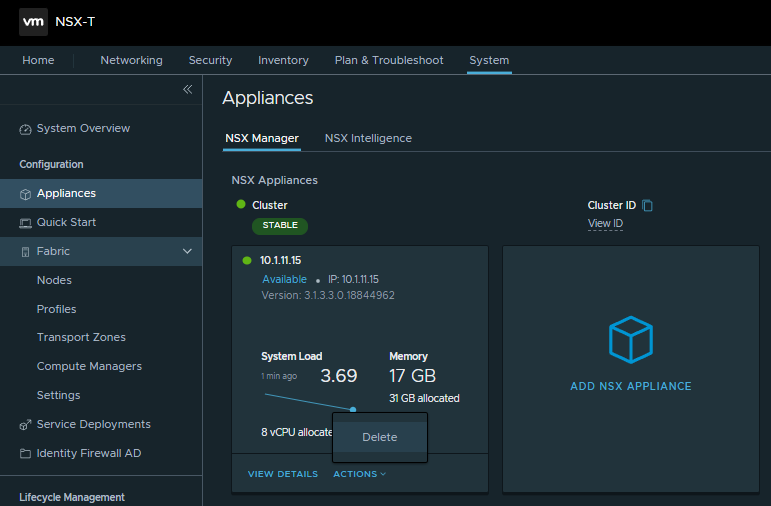Click the System Load graph data point
This screenshot has height=506, width=771.
point(353,409)
